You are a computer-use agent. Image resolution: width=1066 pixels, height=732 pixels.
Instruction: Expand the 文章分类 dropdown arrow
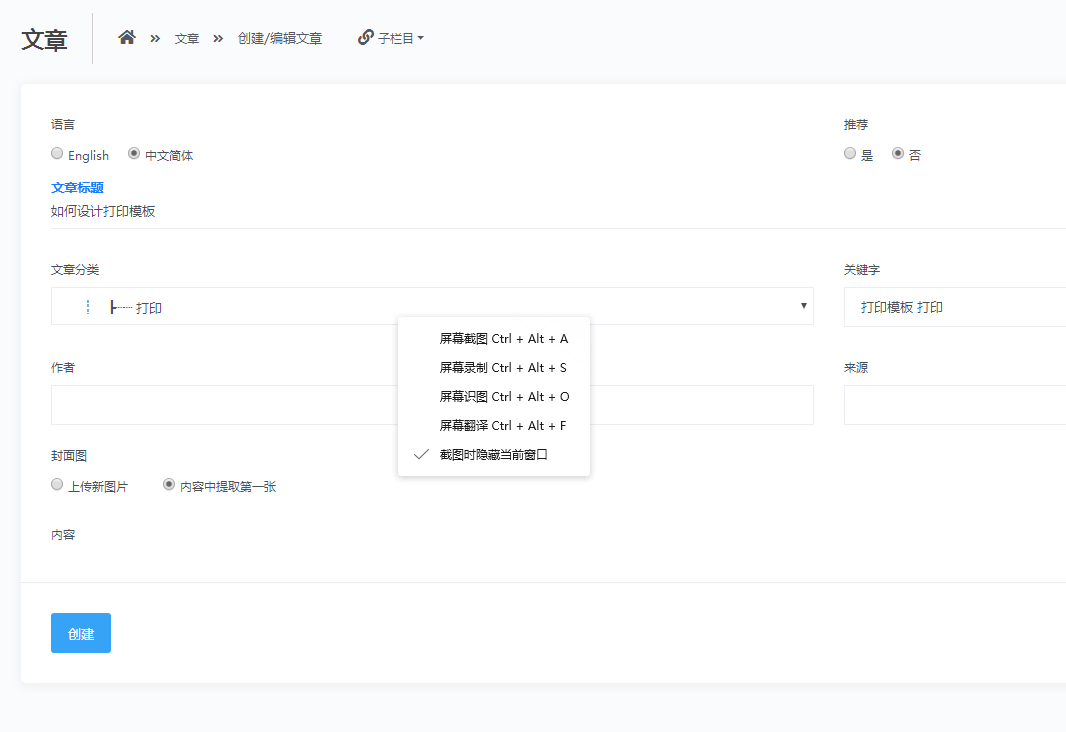[803, 306]
